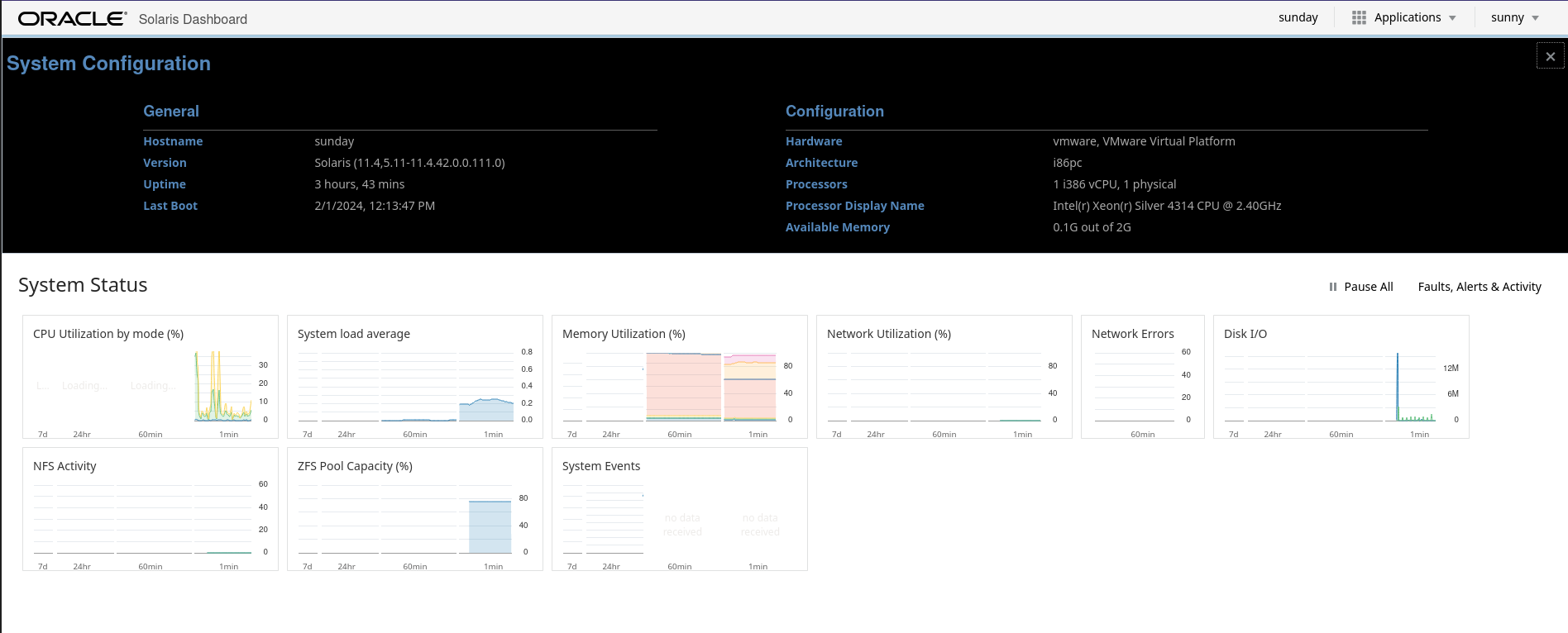Click the sunday hostname in header
The width and height of the screenshot is (1568, 633).
1298,17
